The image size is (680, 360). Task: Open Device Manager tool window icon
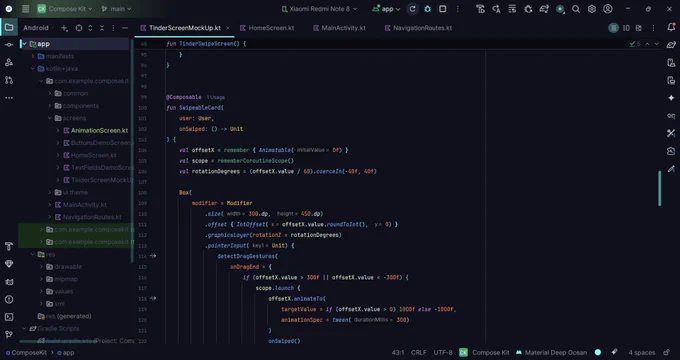[x=671, y=63]
